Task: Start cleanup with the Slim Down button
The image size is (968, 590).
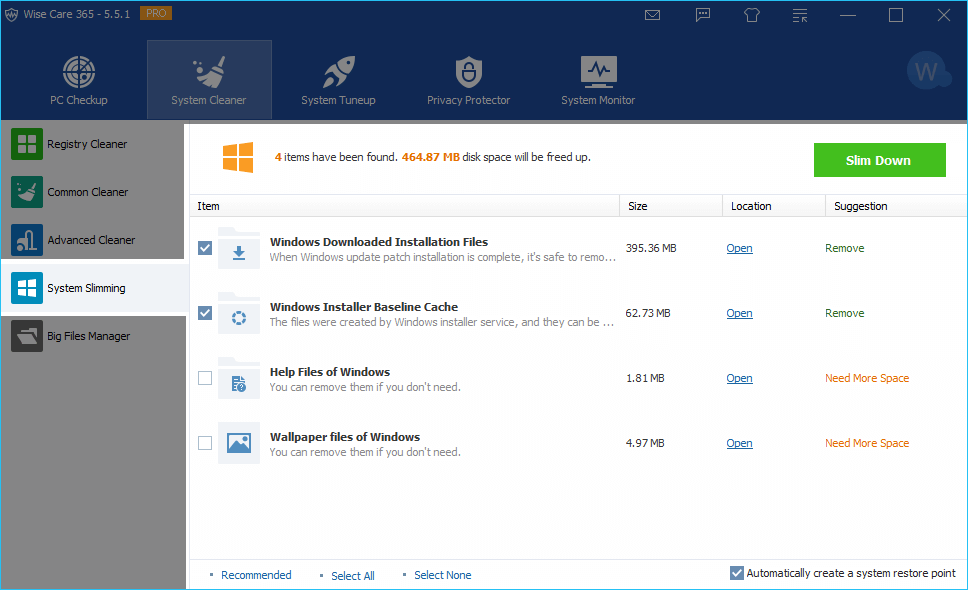Action: pos(880,160)
